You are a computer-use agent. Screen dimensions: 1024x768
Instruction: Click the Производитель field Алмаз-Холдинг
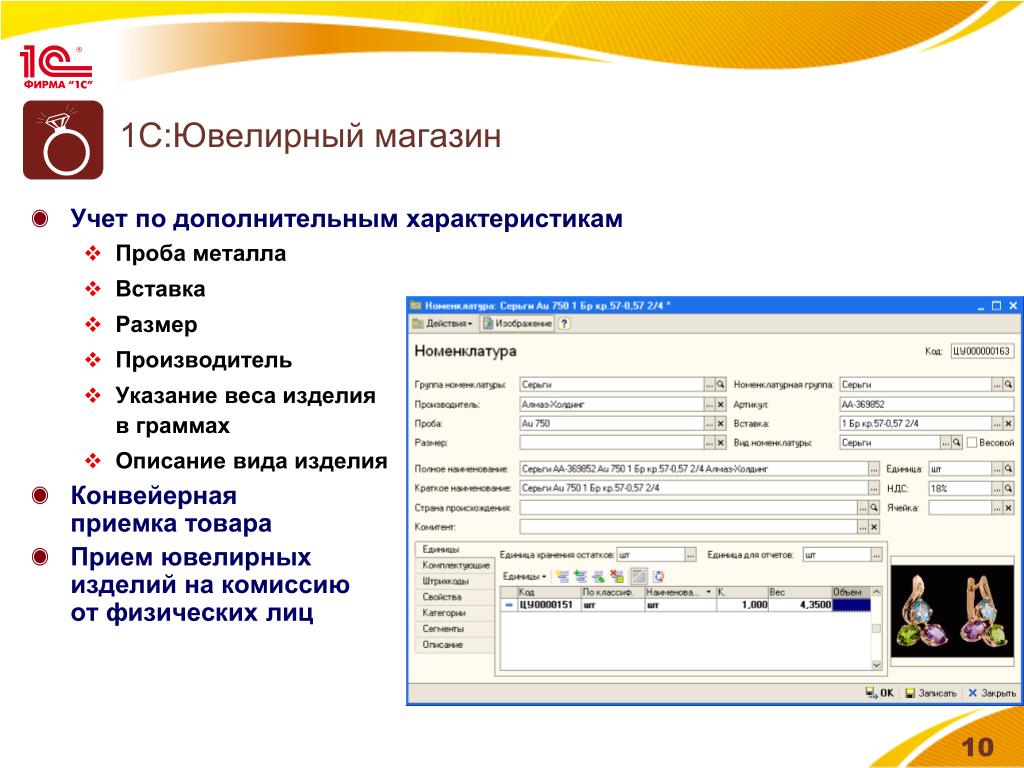coord(612,404)
